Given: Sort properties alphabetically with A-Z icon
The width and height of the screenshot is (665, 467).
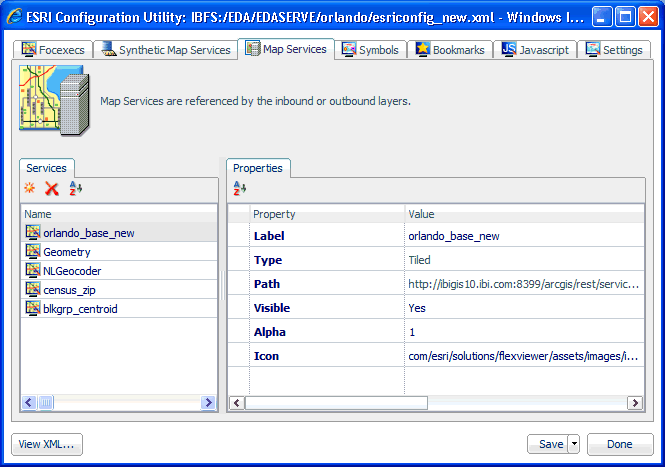Looking at the screenshot, I should click(240, 188).
